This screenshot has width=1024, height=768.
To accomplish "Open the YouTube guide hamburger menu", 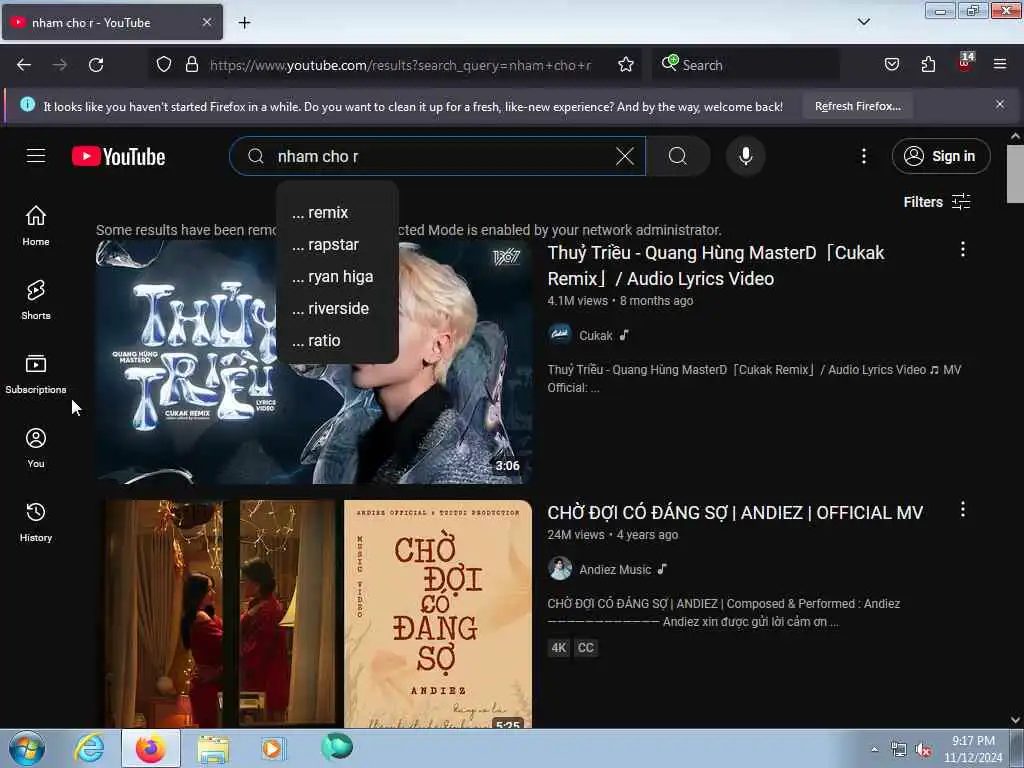I will pyautogui.click(x=36, y=156).
